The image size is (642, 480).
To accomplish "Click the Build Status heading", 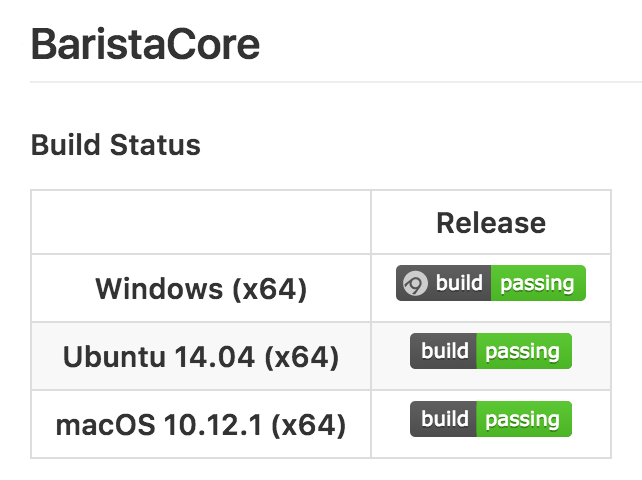I will [116, 145].
